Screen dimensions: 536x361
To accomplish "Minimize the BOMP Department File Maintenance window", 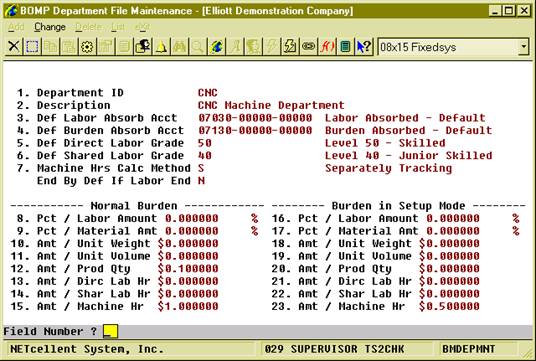I will click(495, 11).
